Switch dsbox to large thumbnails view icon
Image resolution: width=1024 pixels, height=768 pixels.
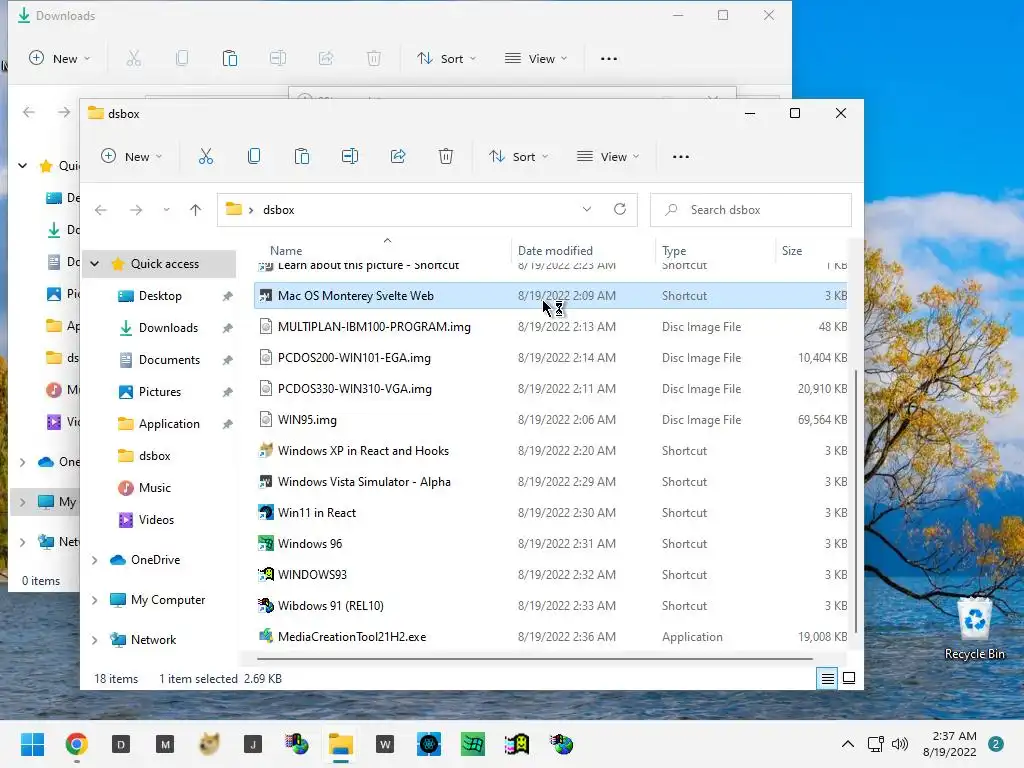pyautogui.click(x=849, y=679)
